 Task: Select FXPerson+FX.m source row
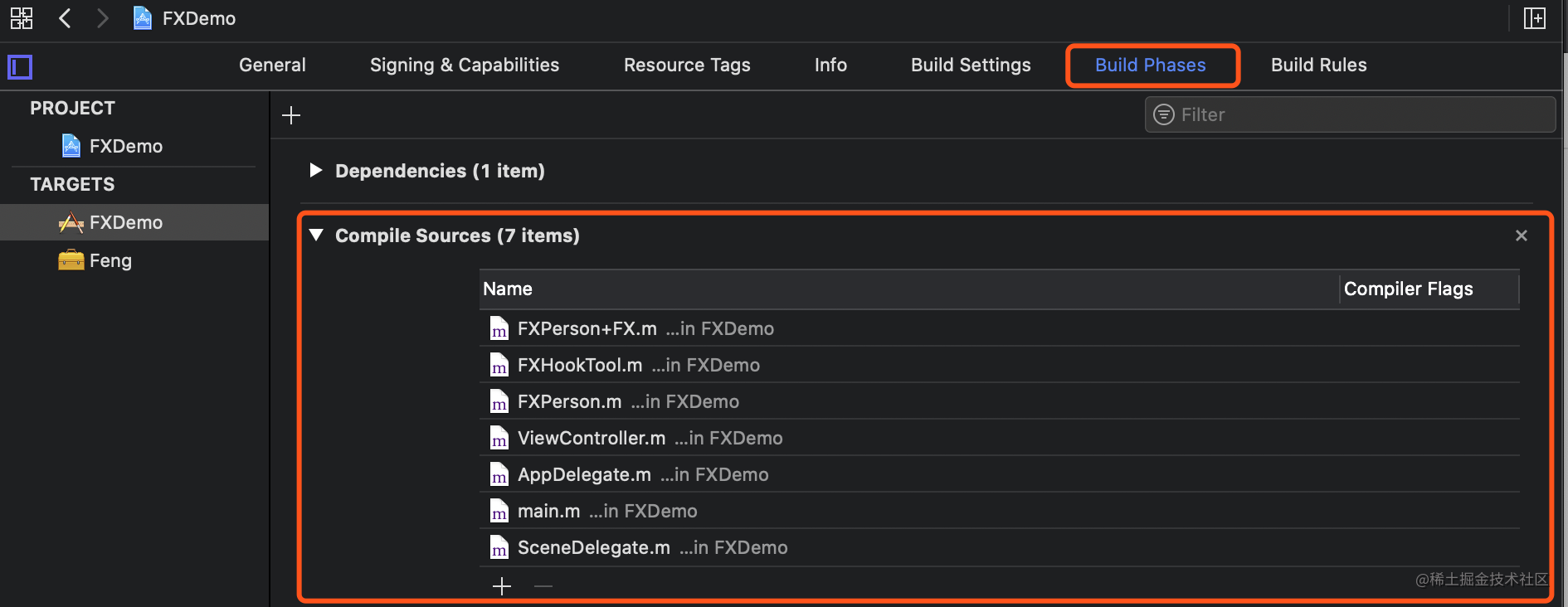click(1000, 328)
